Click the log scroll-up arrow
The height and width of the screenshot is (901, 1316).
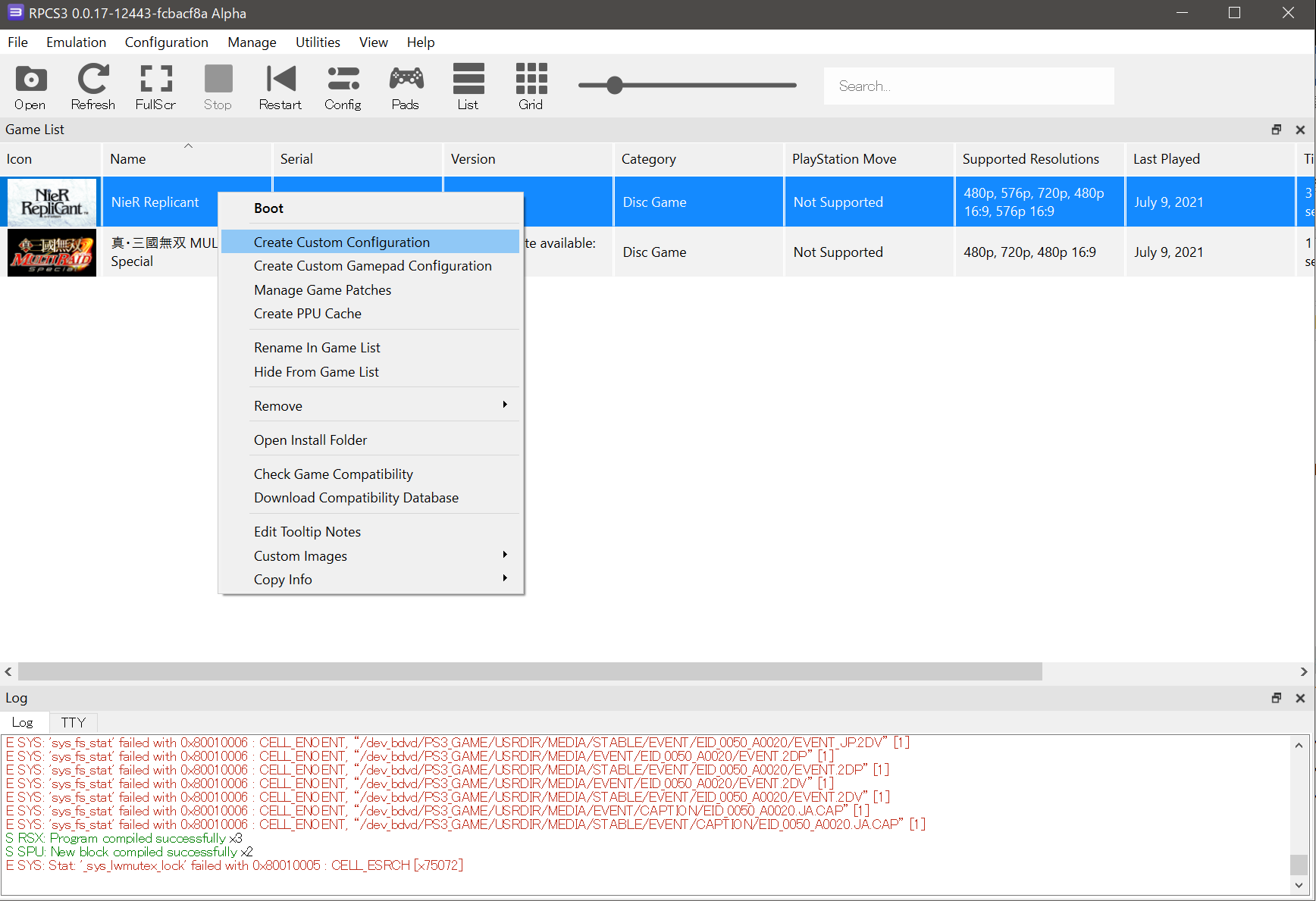(x=1299, y=745)
